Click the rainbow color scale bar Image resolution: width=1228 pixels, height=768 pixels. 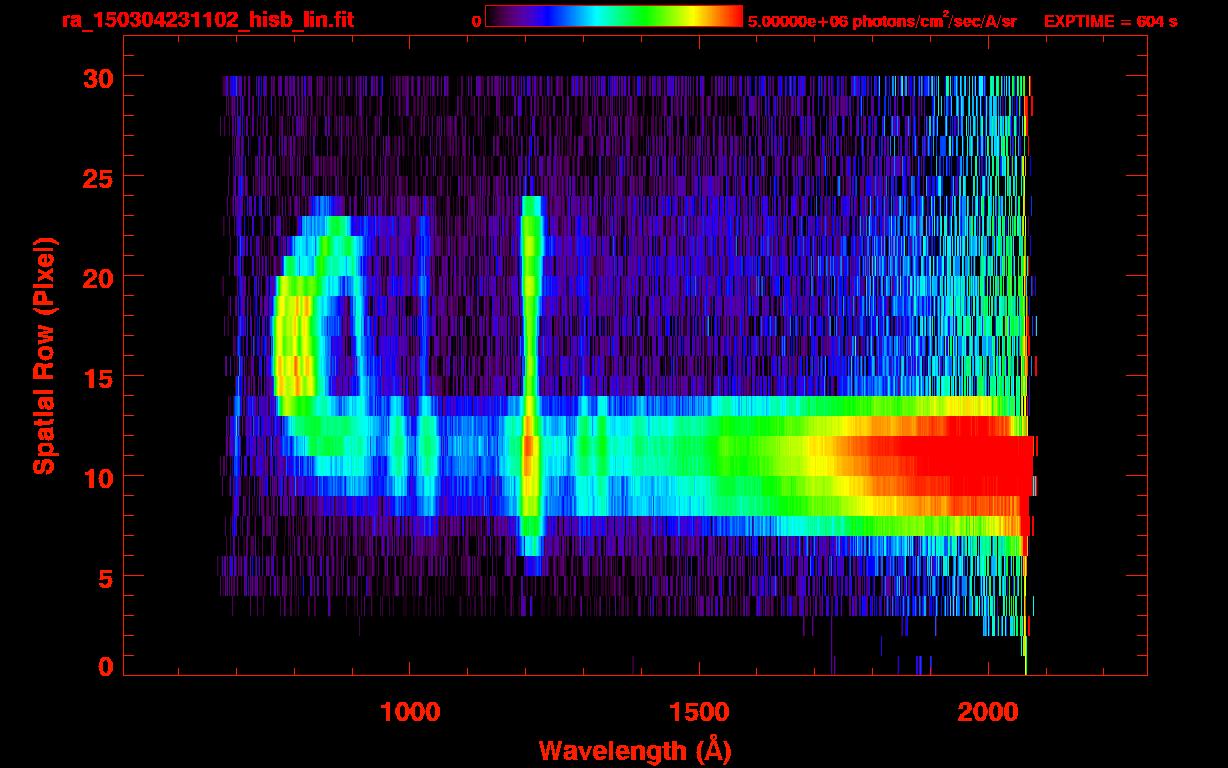coord(614,17)
